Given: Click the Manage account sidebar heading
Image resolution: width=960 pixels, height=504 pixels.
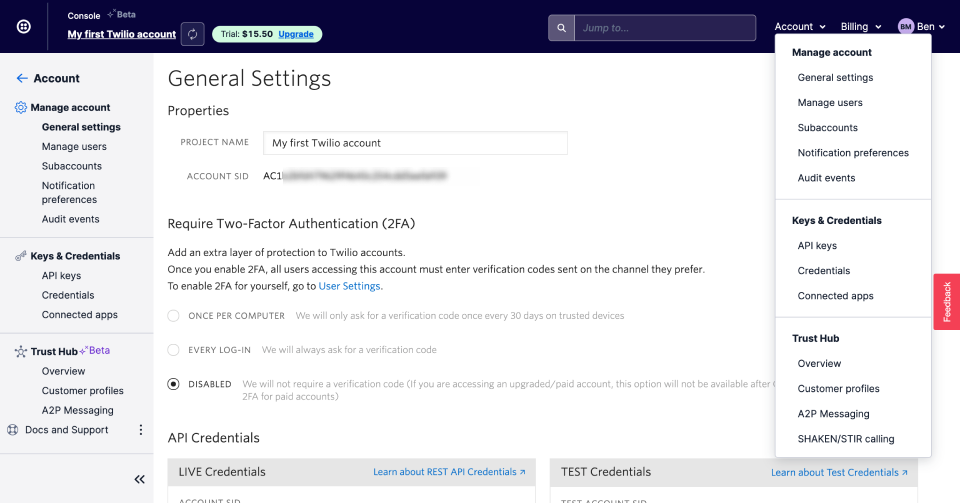Looking at the screenshot, I should tap(70, 107).
